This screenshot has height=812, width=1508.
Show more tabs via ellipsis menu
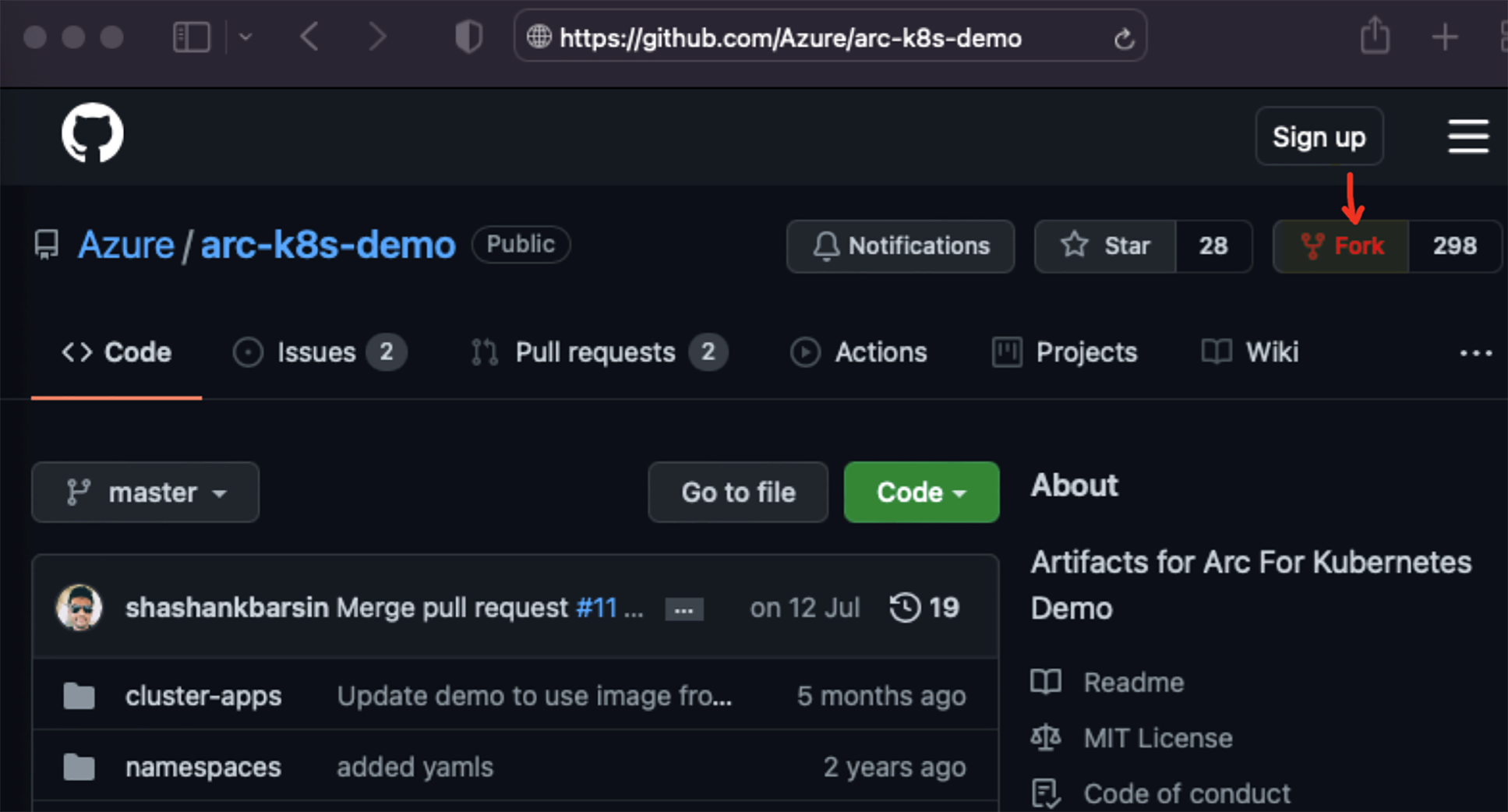pos(1475,353)
